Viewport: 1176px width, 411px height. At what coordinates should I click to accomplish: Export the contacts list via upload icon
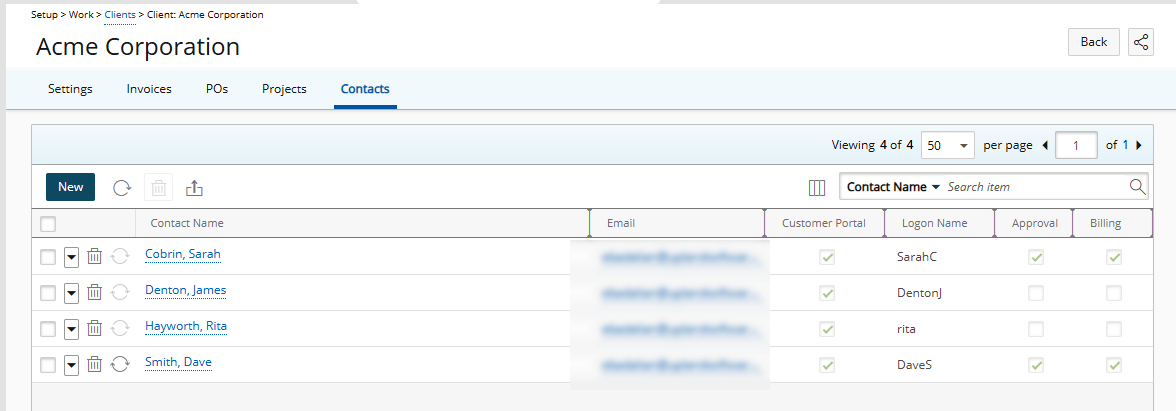coord(194,188)
